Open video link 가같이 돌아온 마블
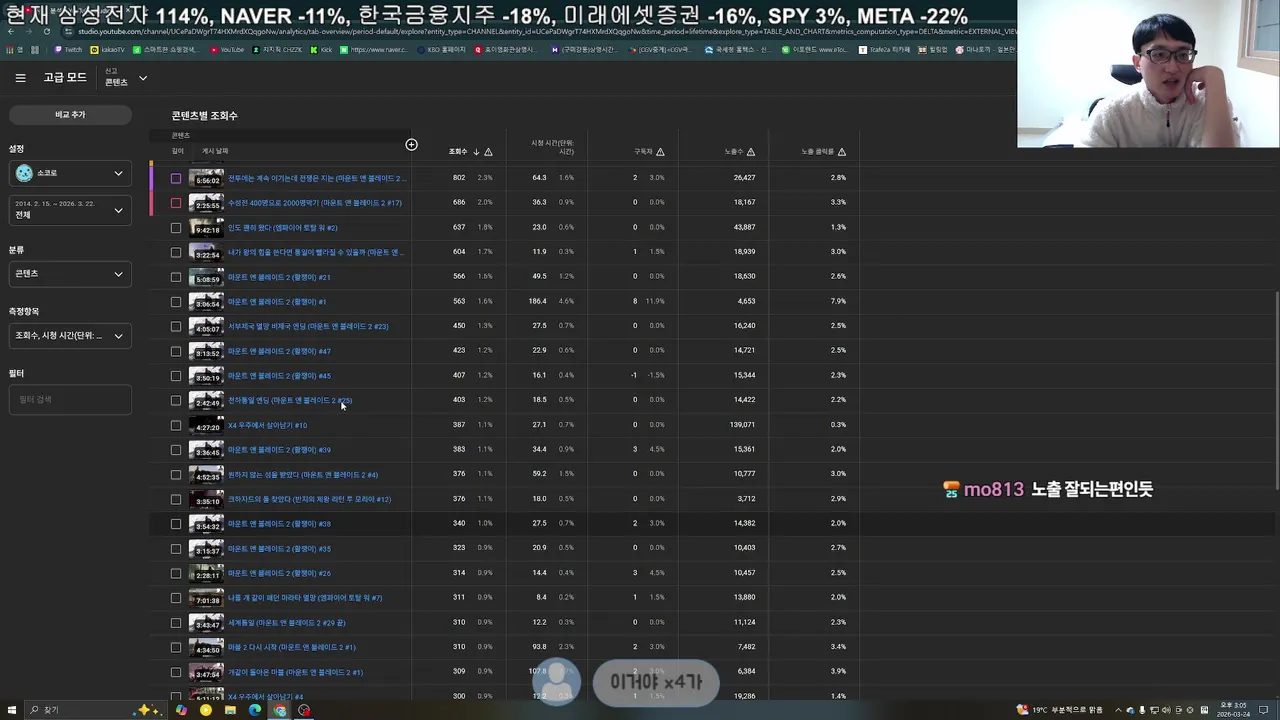Screen dimensions: 1280x720 [x=295, y=672]
